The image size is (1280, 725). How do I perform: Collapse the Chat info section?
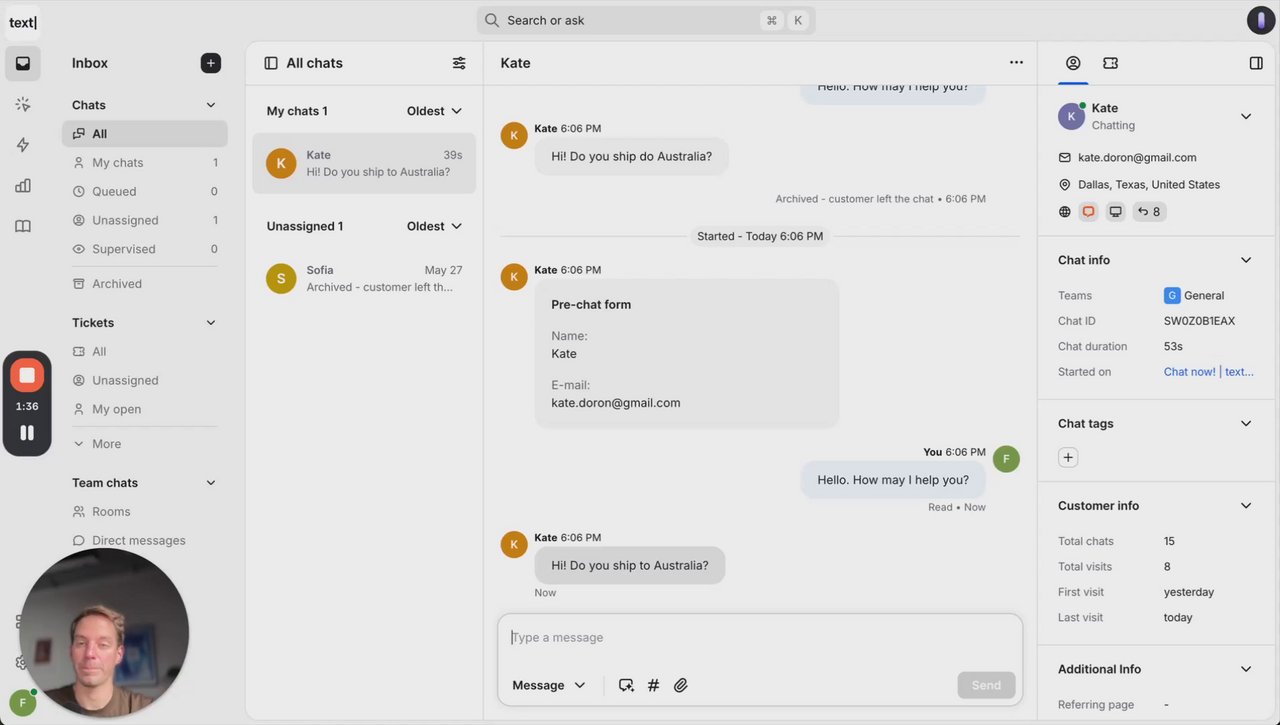[x=1246, y=260]
